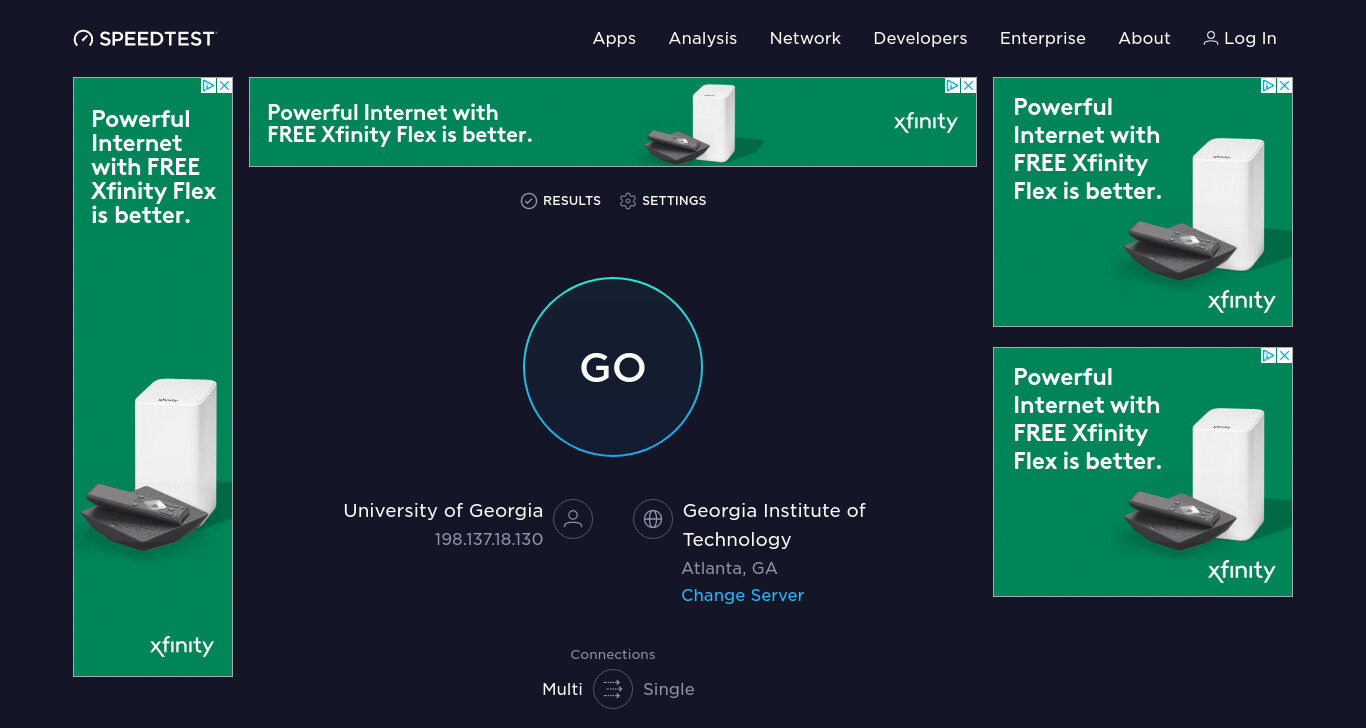Open Settings

(x=663, y=201)
